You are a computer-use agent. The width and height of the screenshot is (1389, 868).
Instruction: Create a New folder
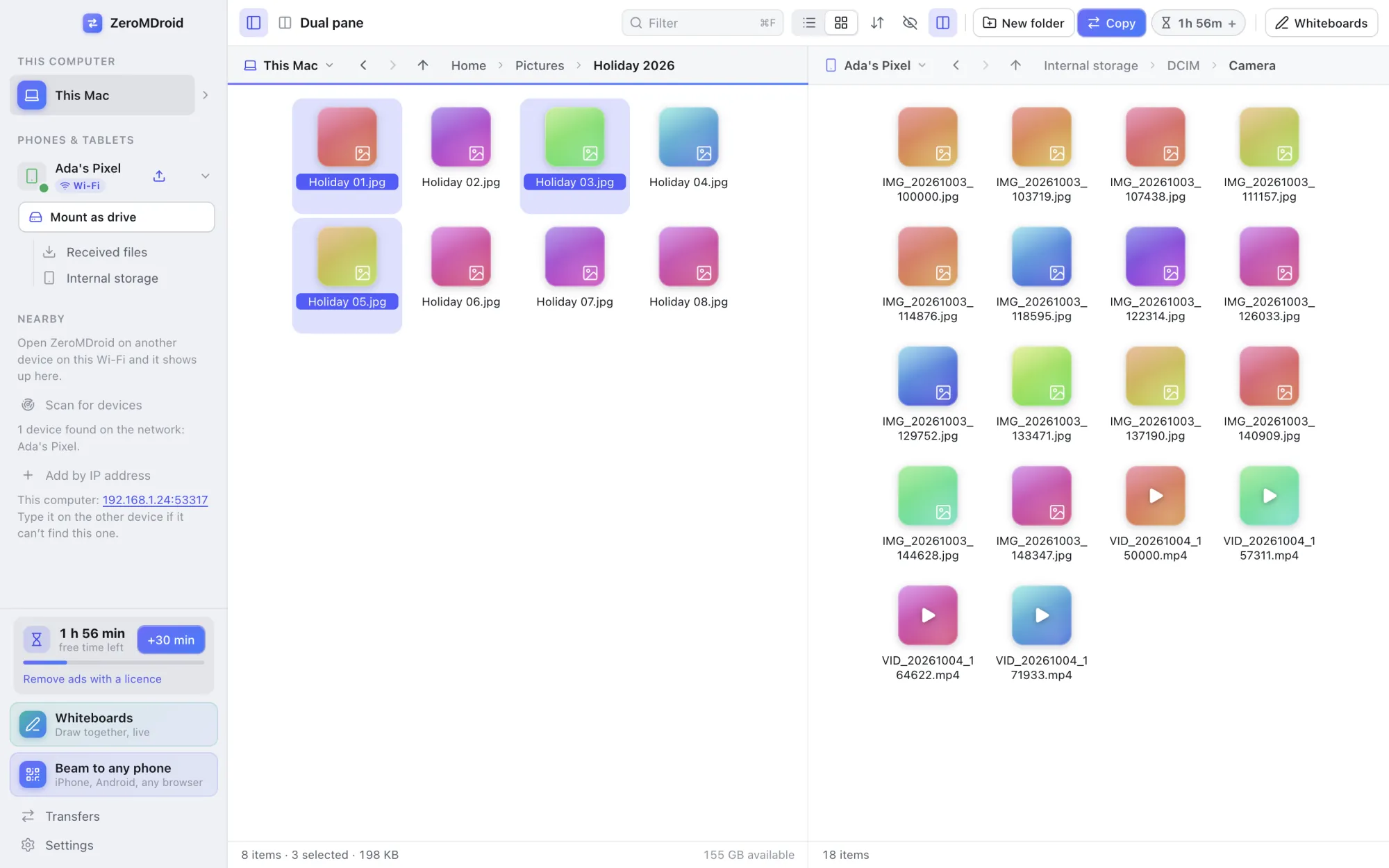(x=1023, y=23)
